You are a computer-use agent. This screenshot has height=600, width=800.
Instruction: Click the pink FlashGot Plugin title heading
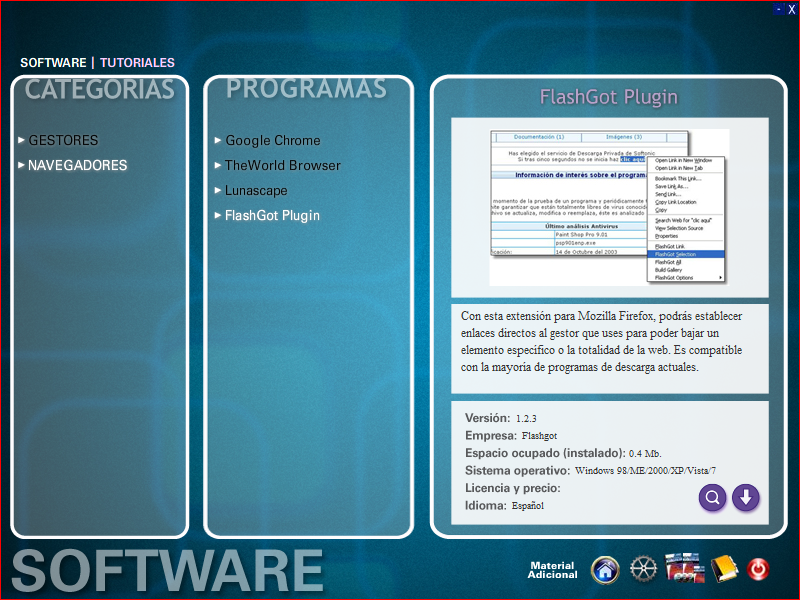coord(609,97)
